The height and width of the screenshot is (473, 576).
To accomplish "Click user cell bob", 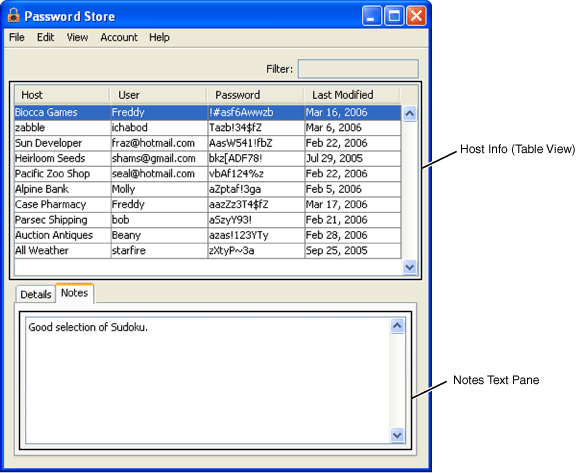I will point(159,220).
